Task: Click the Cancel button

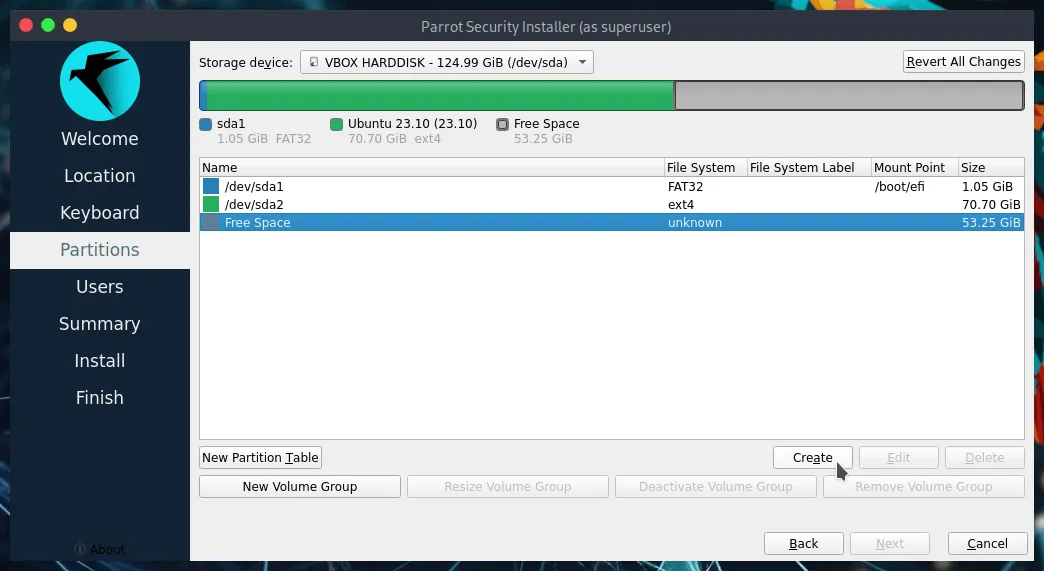Action: [x=987, y=544]
